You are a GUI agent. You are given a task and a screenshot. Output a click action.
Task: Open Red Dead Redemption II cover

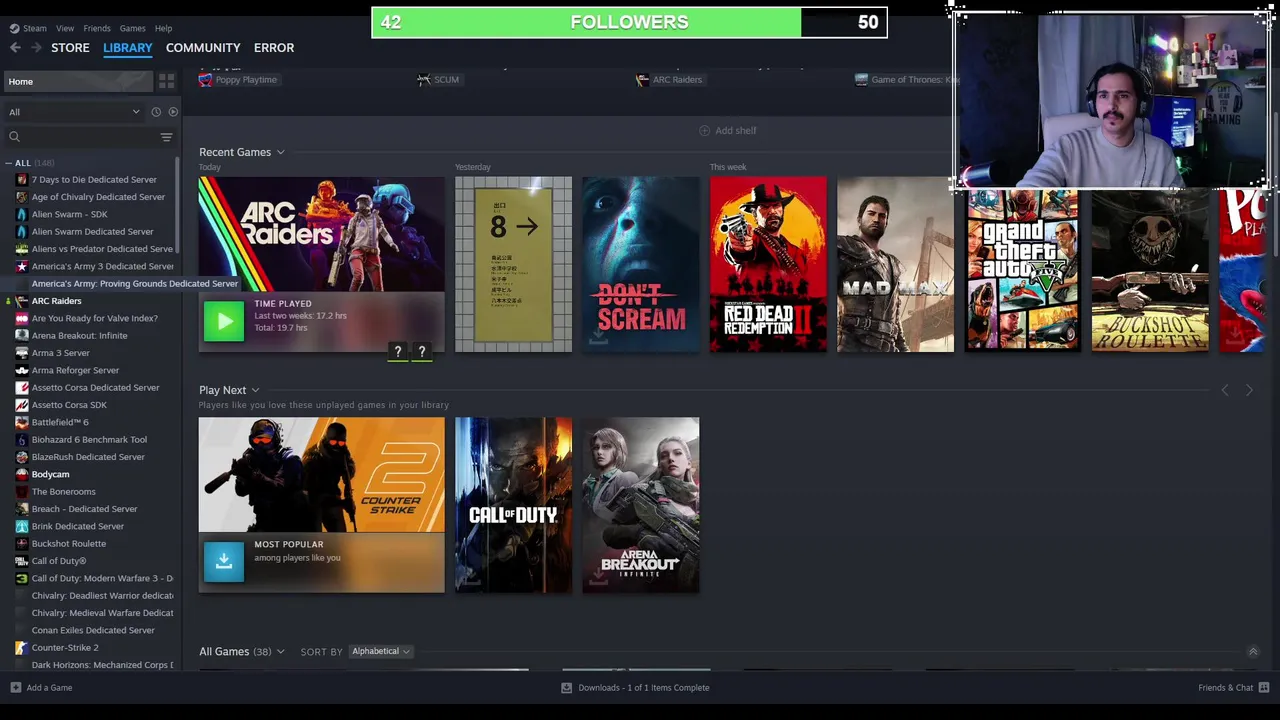(768, 264)
